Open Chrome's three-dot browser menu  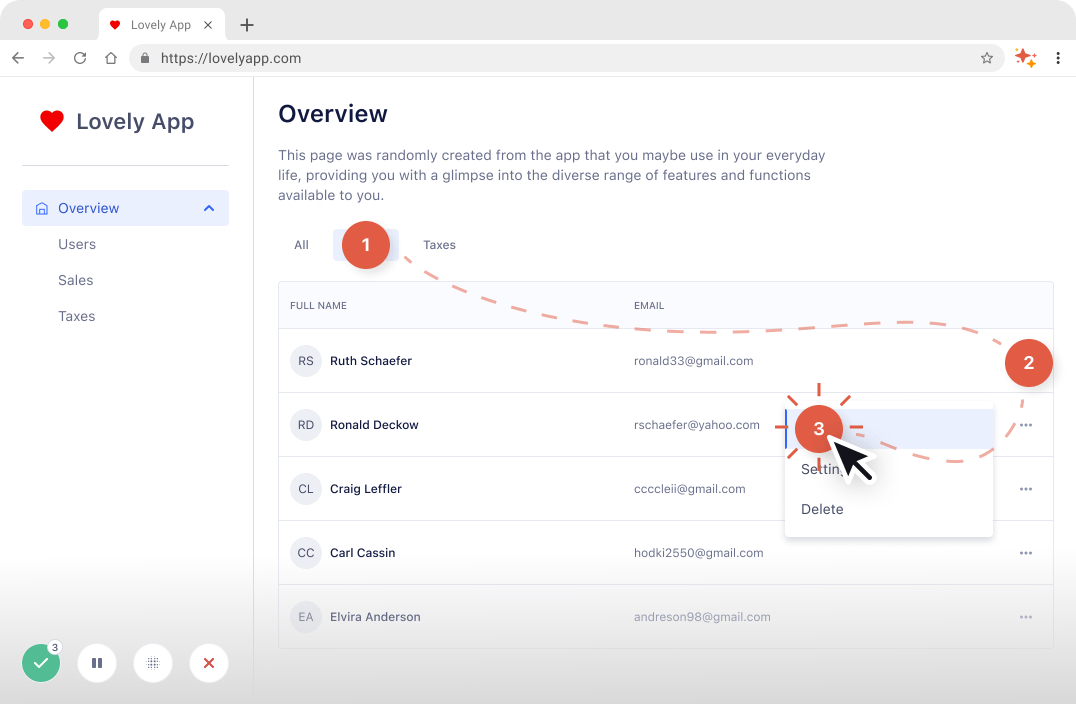(1058, 58)
